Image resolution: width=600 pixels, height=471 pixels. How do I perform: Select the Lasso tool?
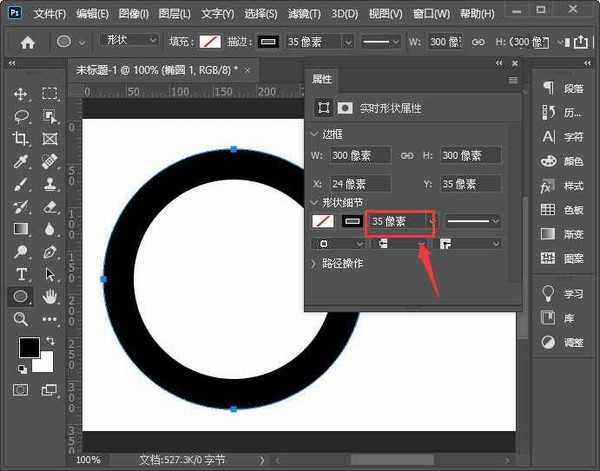click(x=21, y=116)
